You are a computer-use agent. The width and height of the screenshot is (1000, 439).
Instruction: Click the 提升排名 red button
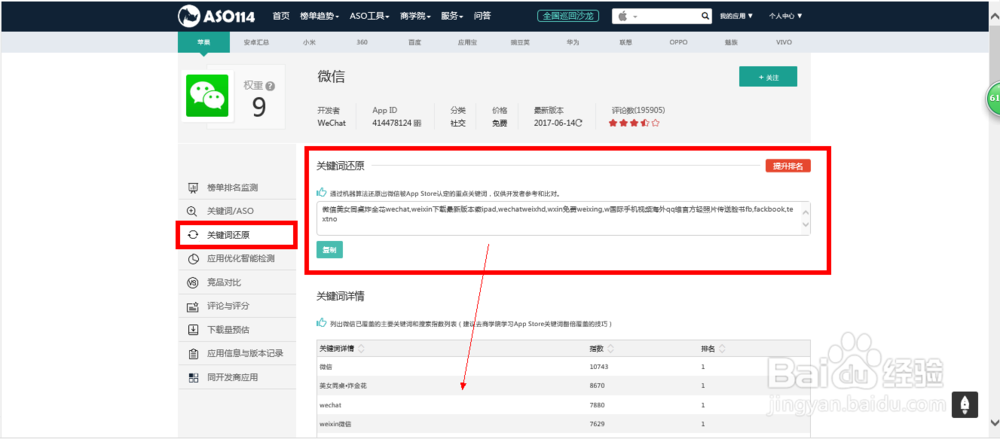click(788, 166)
